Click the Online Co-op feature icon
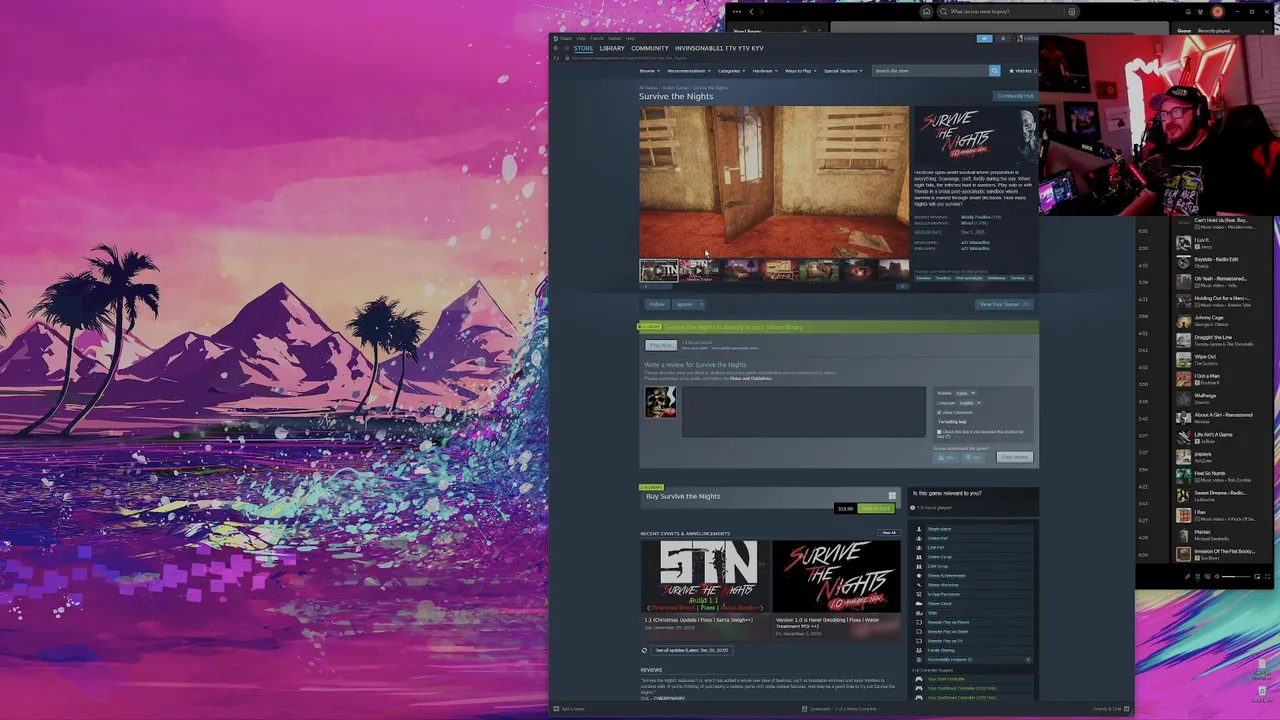The image size is (1280, 720). 919,557
